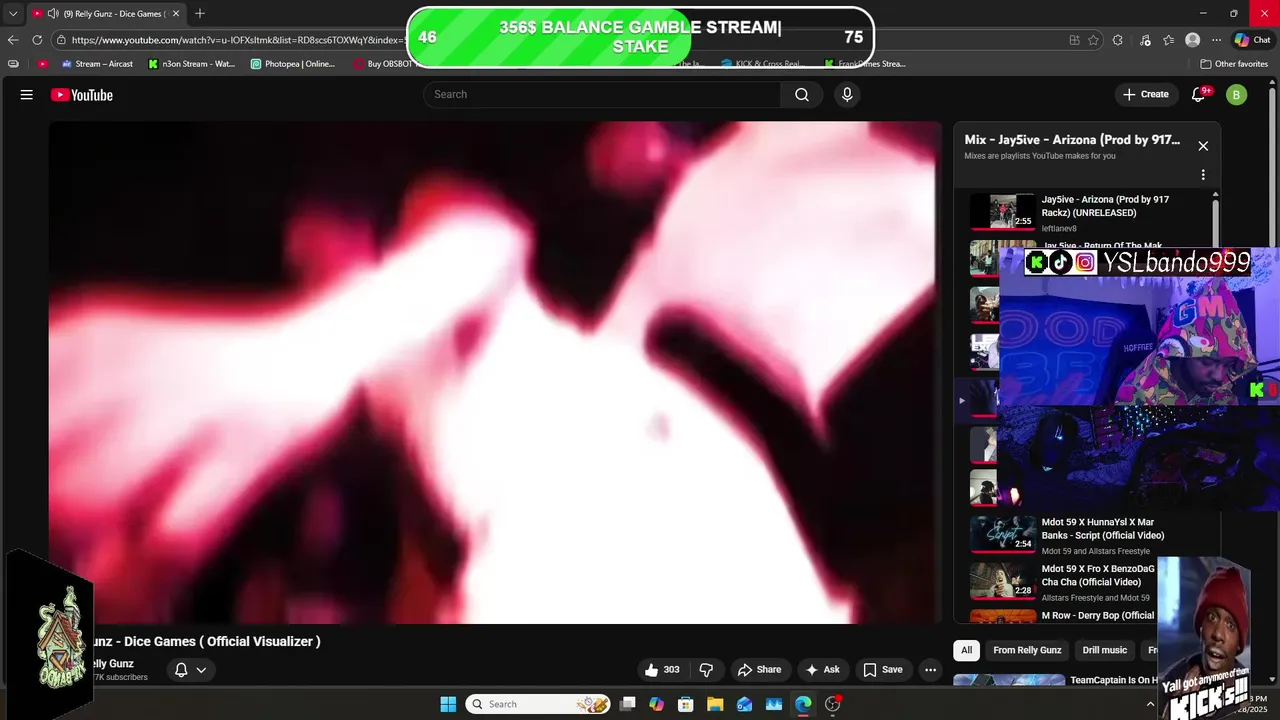Open the browser extensions puzzle icon
1280x720 pixels.
1118,40
